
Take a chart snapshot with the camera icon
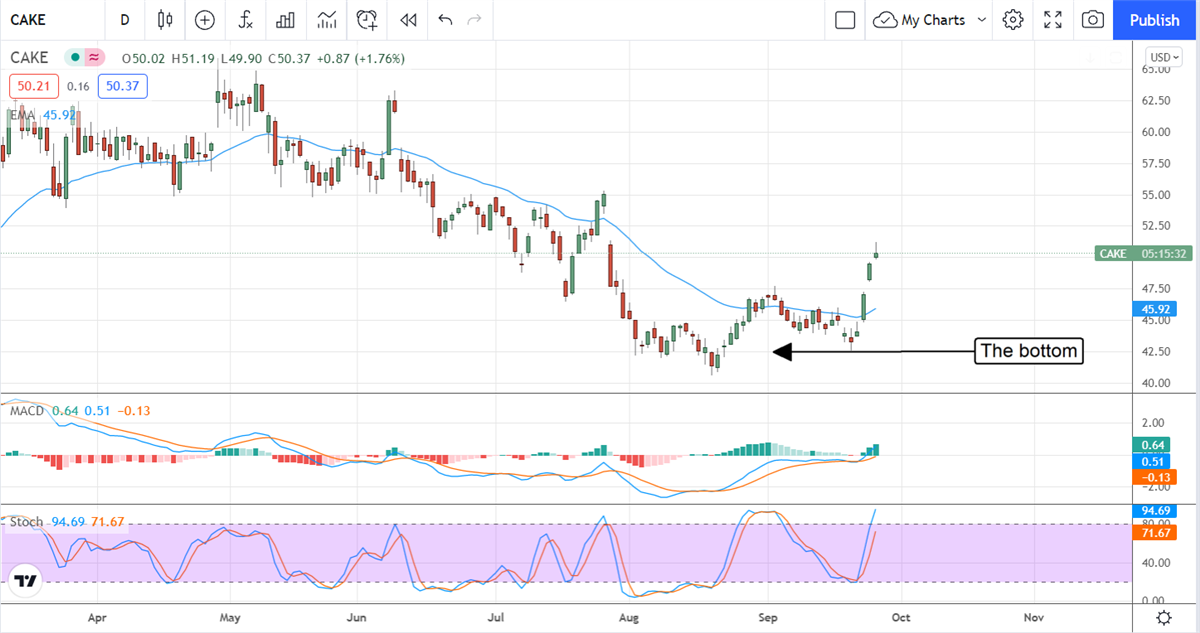pyautogui.click(x=1093, y=20)
